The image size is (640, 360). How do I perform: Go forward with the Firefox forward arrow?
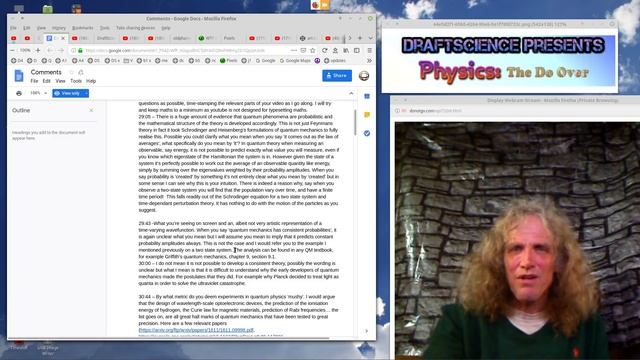(x=61, y=50)
